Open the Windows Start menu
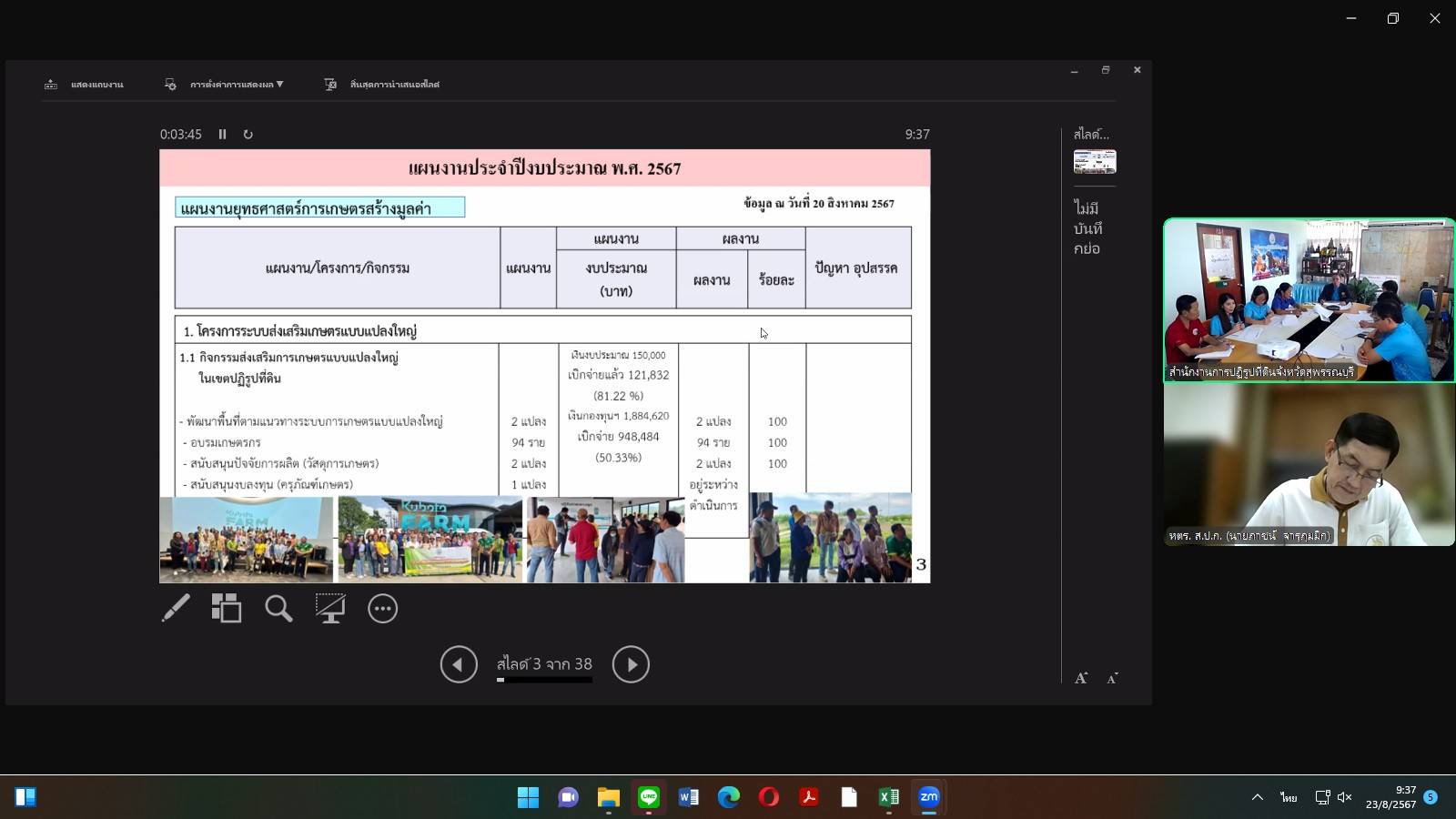The width and height of the screenshot is (1456, 819). click(x=528, y=797)
